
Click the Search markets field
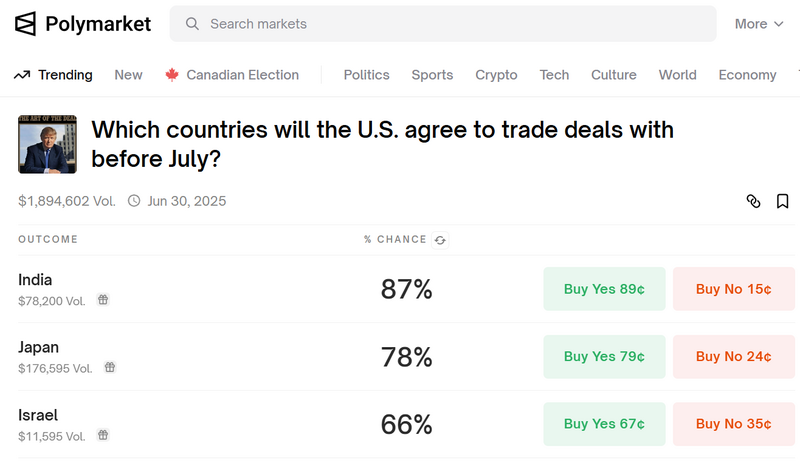(443, 23)
